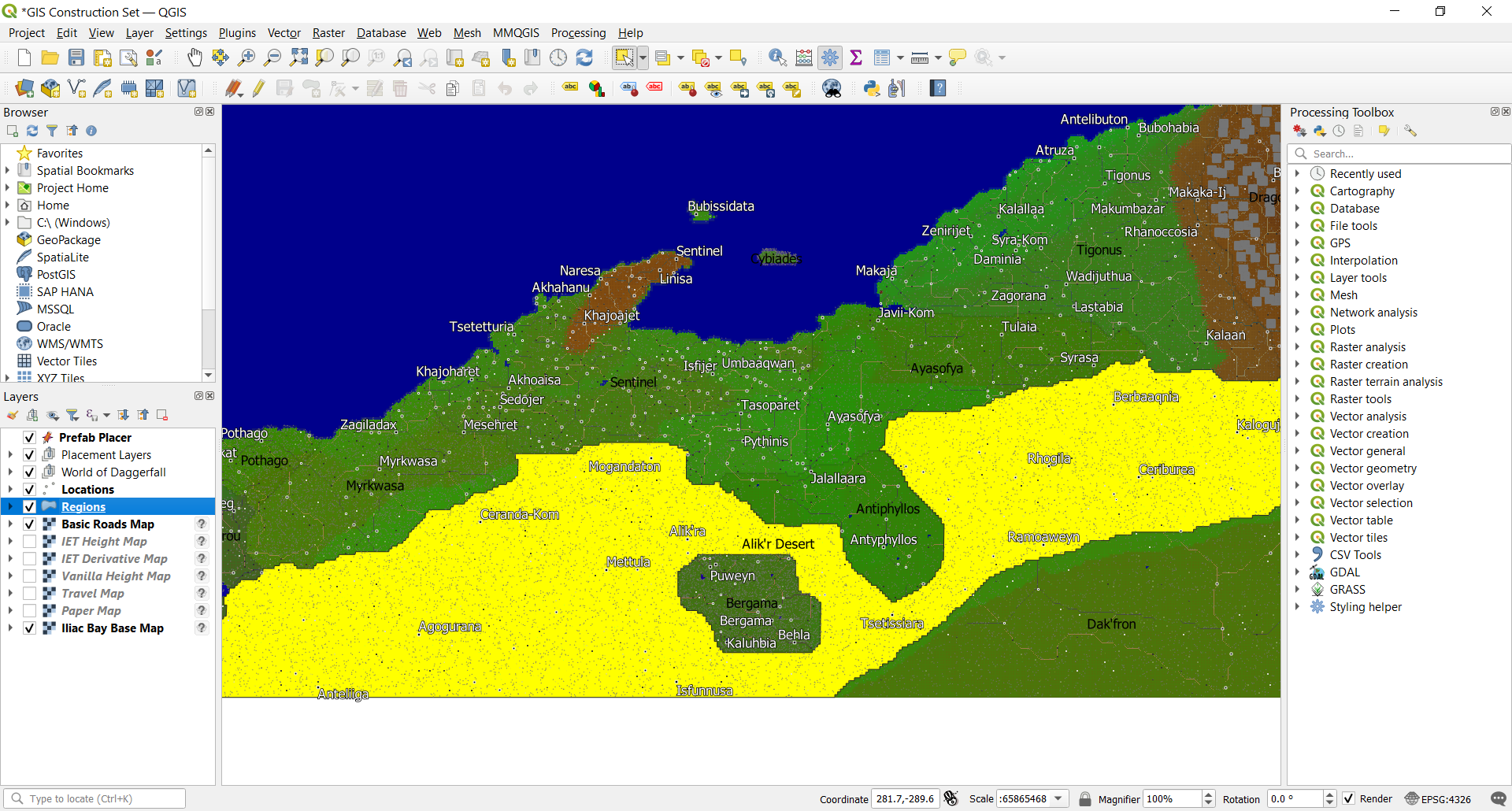Show the Travel Map layer
Screen dimensions: 1512x811
29,594
